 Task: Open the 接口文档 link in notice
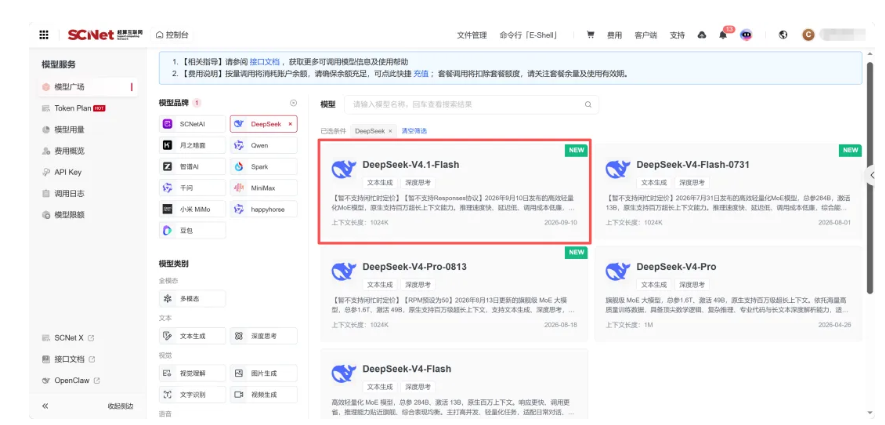point(265,62)
